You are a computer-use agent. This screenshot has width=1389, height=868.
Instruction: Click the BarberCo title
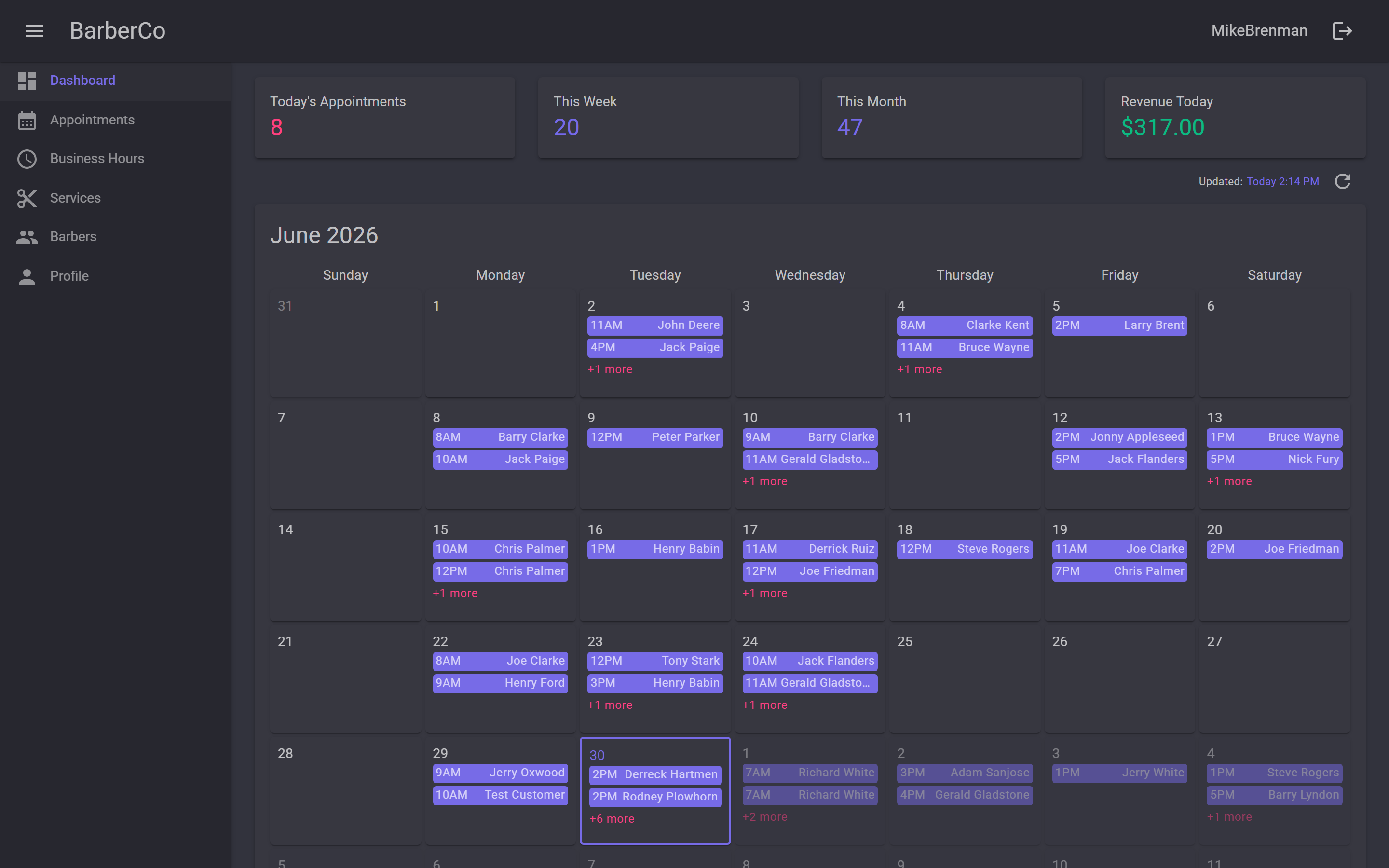tap(118, 30)
